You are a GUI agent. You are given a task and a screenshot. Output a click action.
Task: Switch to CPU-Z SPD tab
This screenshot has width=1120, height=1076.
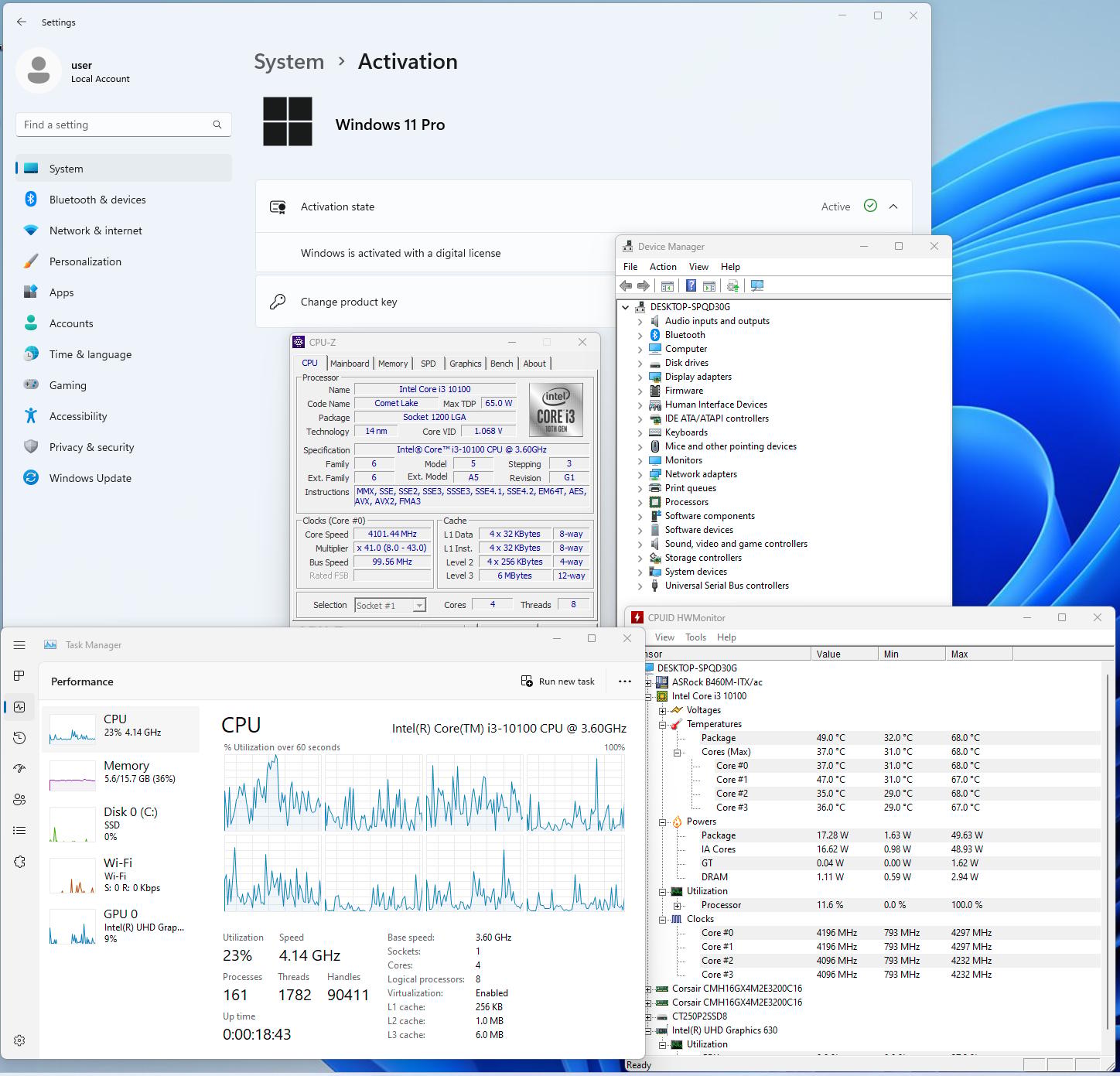(429, 364)
